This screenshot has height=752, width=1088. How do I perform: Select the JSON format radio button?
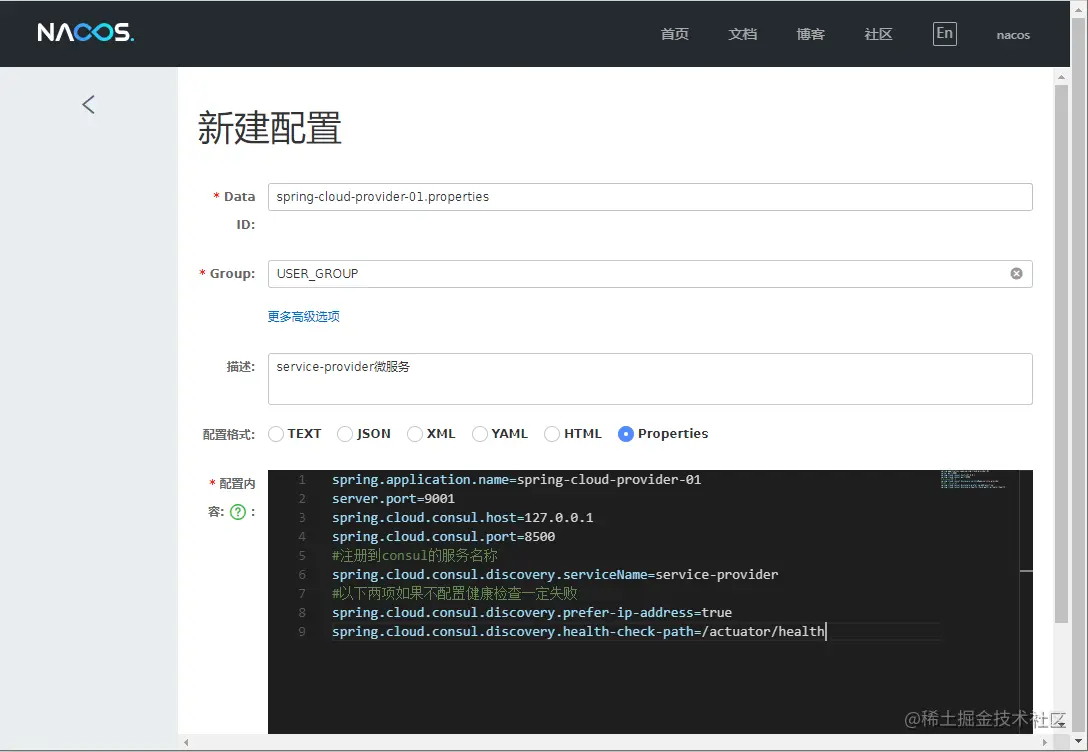coord(345,434)
